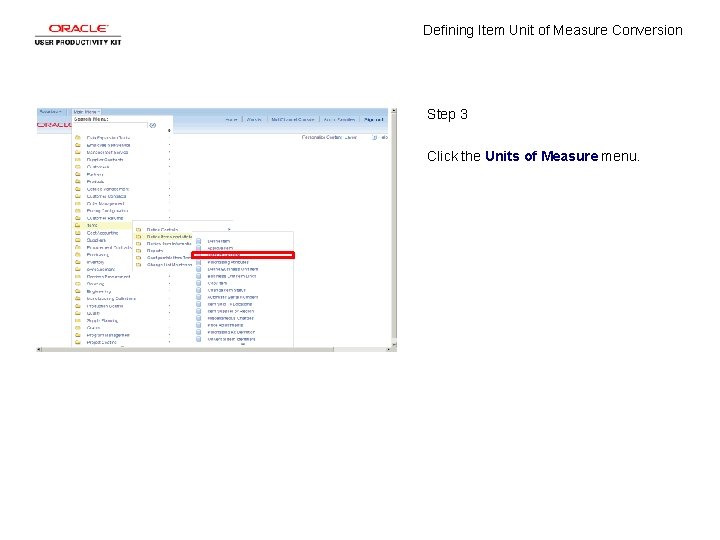Screen dimensions: 720x540
Task: Open the Forecasting Attributes page
Action: (x=228, y=262)
